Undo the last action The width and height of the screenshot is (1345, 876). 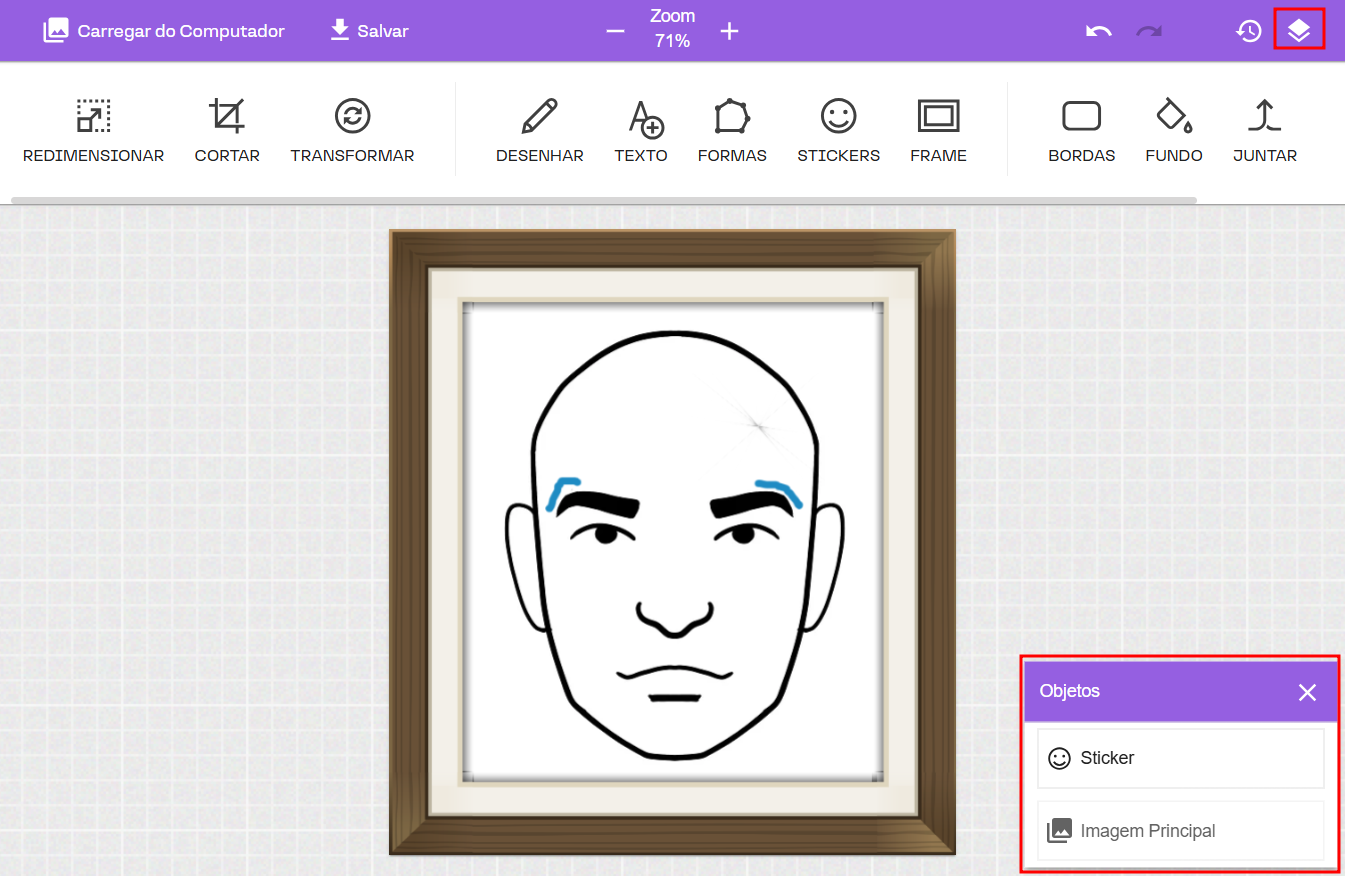1098,31
